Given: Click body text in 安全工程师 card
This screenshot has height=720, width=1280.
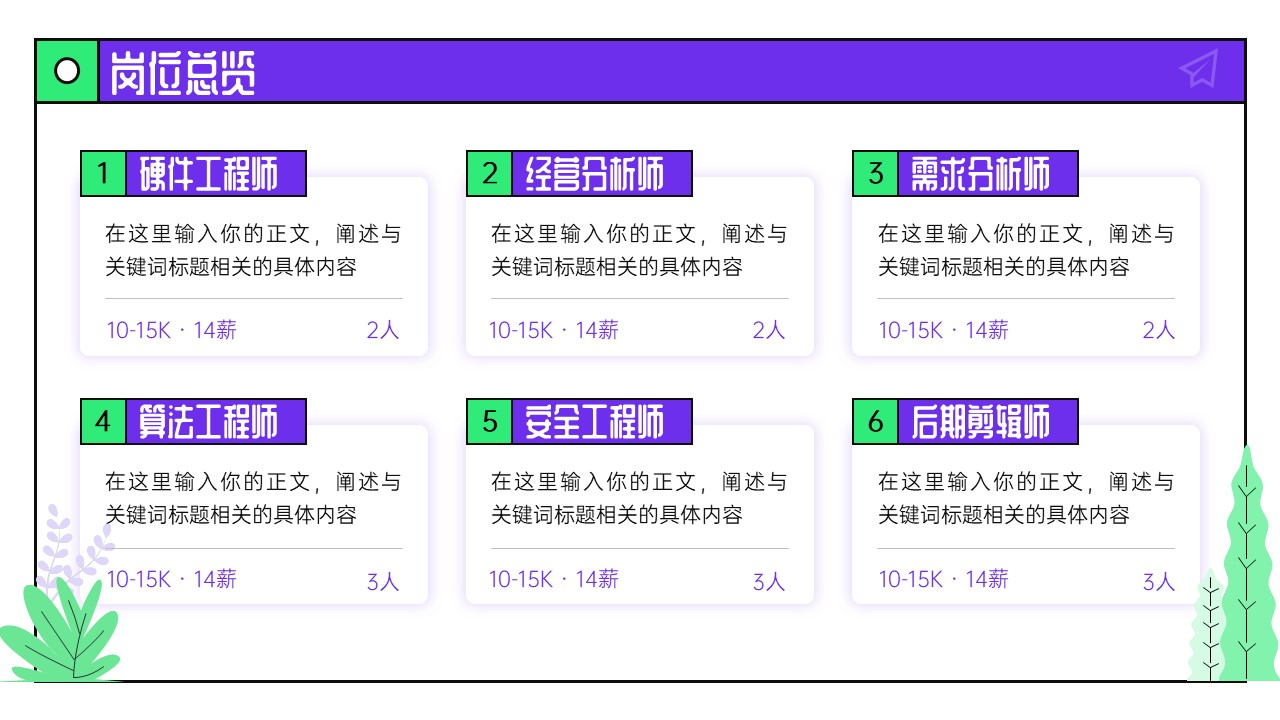Looking at the screenshot, I should click(x=639, y=499).
